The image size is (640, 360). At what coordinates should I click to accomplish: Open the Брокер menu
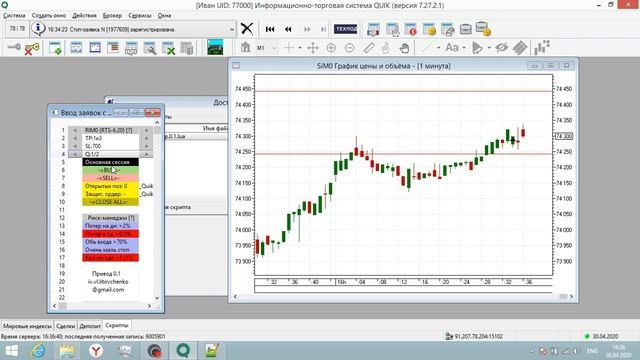pos(112,16)
